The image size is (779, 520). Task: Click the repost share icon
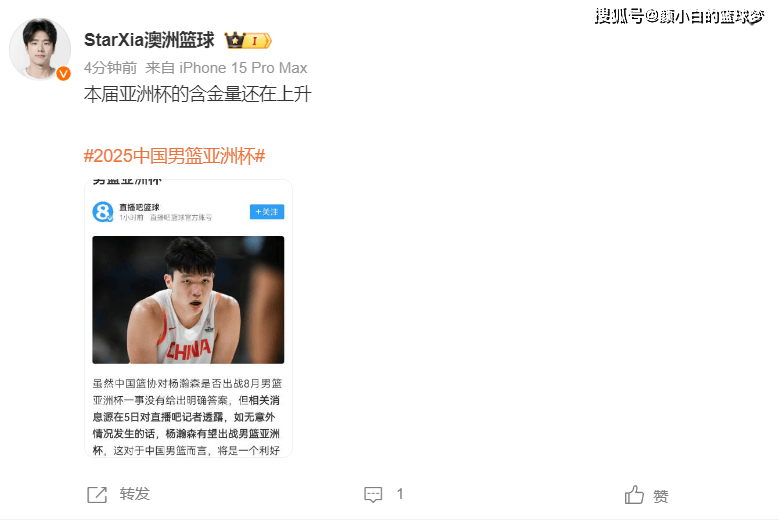click(x=97, y=495)
